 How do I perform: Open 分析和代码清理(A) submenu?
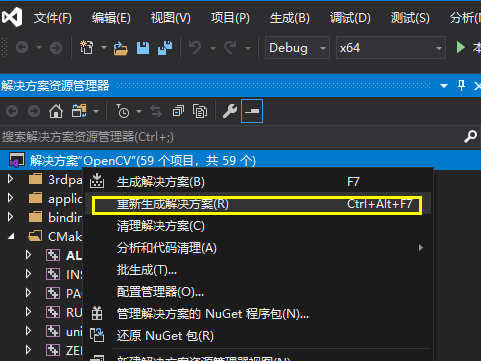point(258,248)
